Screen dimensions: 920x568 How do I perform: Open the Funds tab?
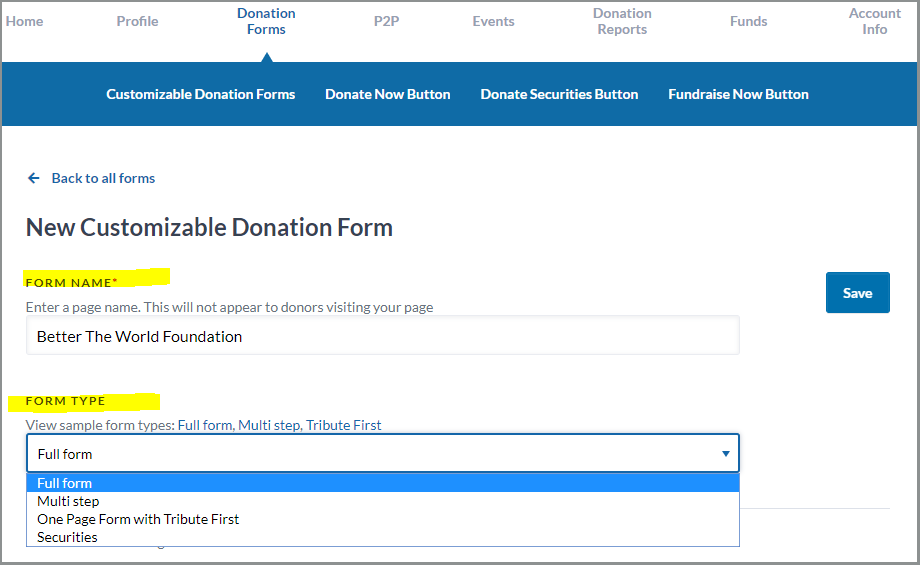(748, 21)
